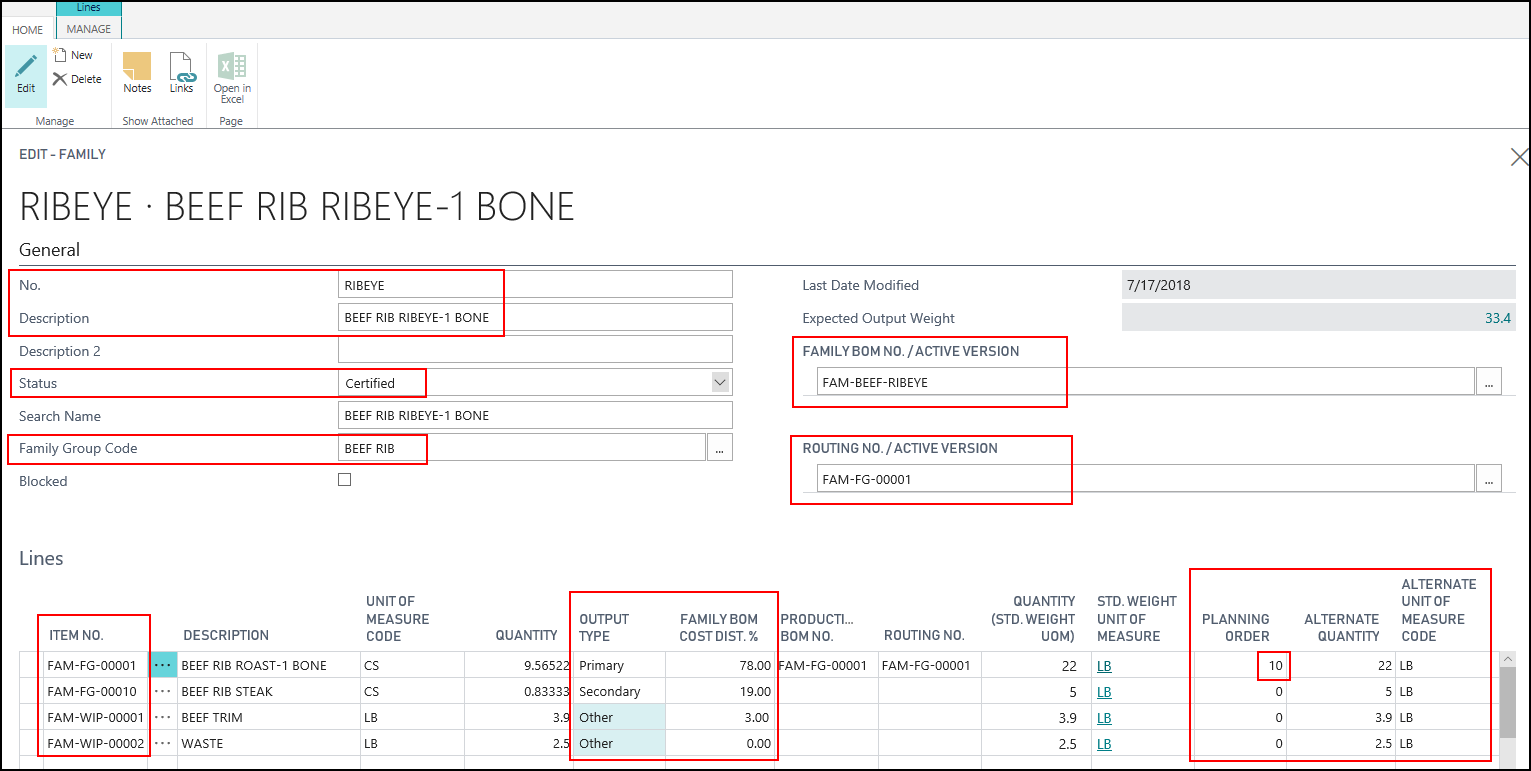The image size is (1531, 771).
Task: Open row menu for WASTE line
Action: (163, 743)
